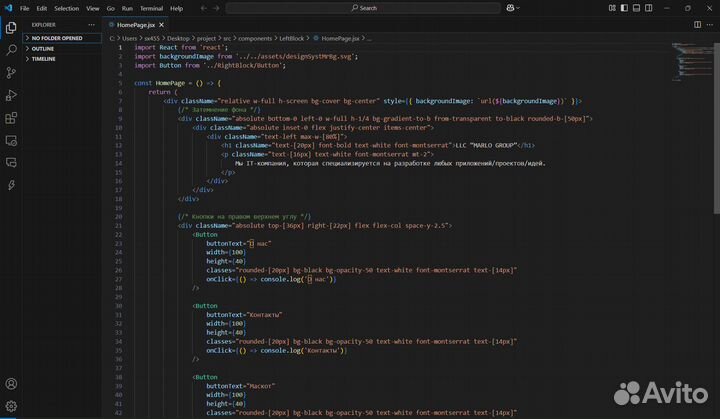Click the LLC "MARLO GROUP" heading text

pos(486,145)
